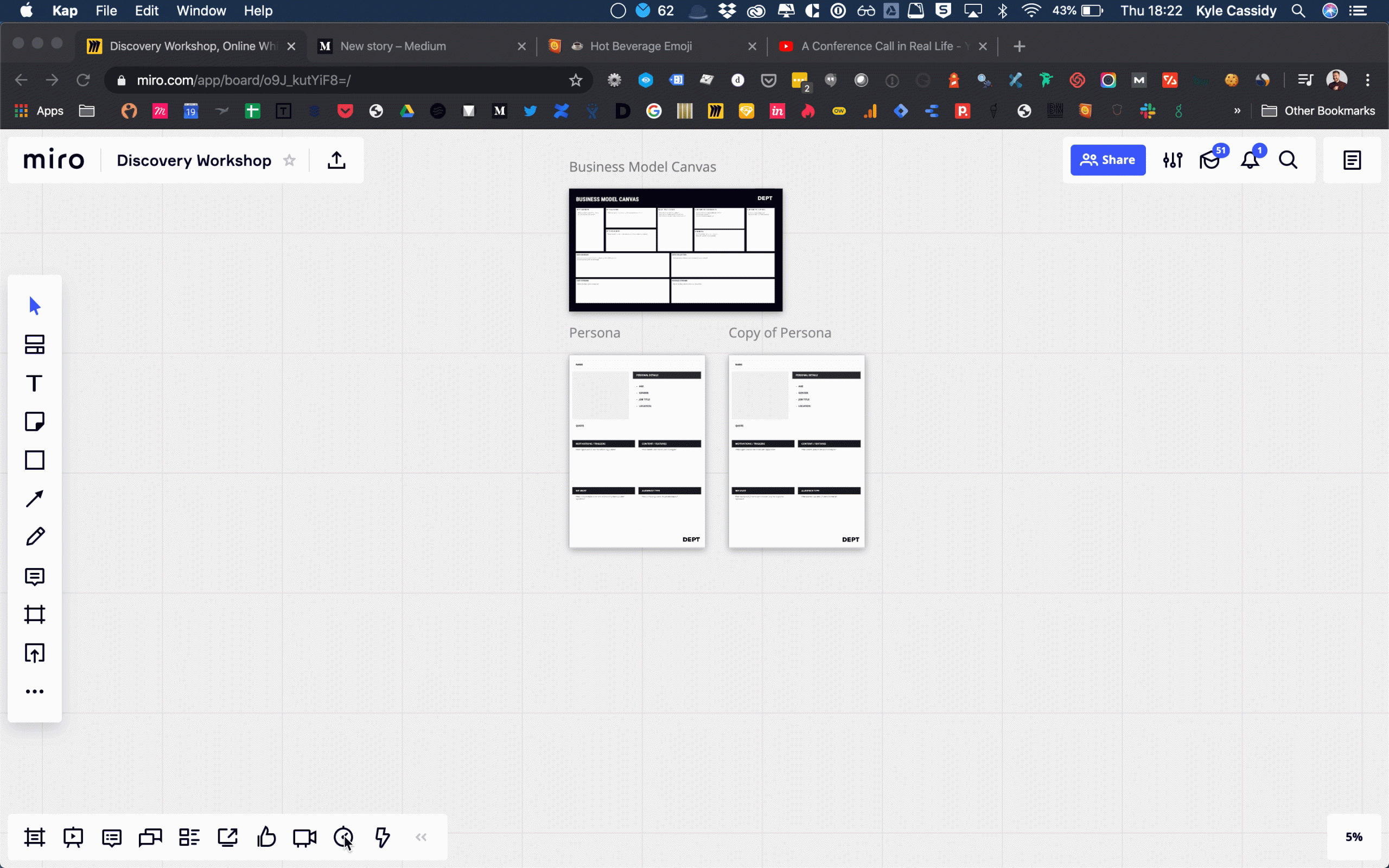Select the Connection Line arrow tool
The image size is (1389, 868).
coord(34,499)
